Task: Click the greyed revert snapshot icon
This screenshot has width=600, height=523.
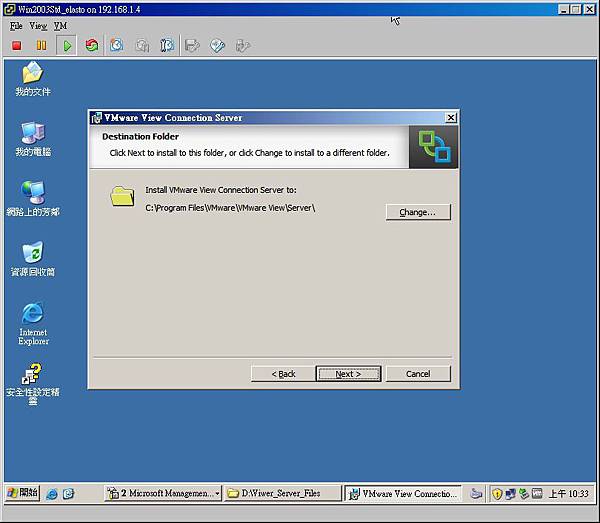Action: (142, 46)
